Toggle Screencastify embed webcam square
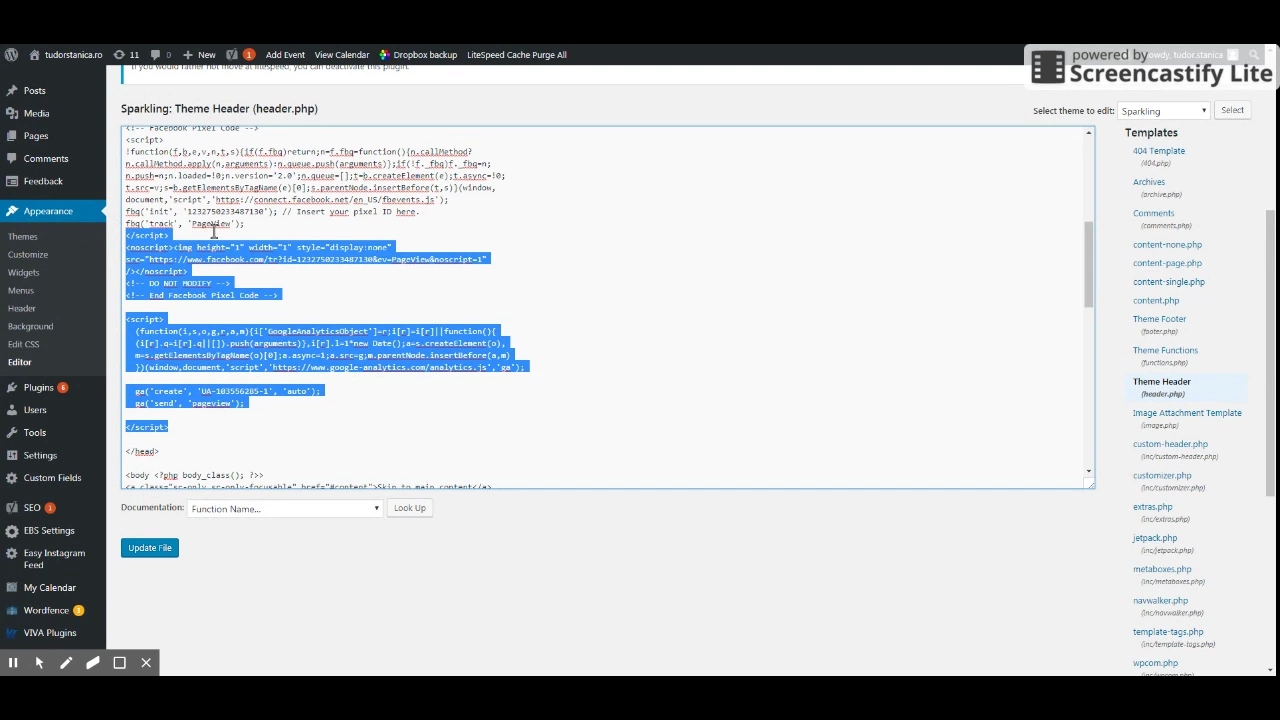Viewport: 1280px width, 720px height. (x=120, y=663)
